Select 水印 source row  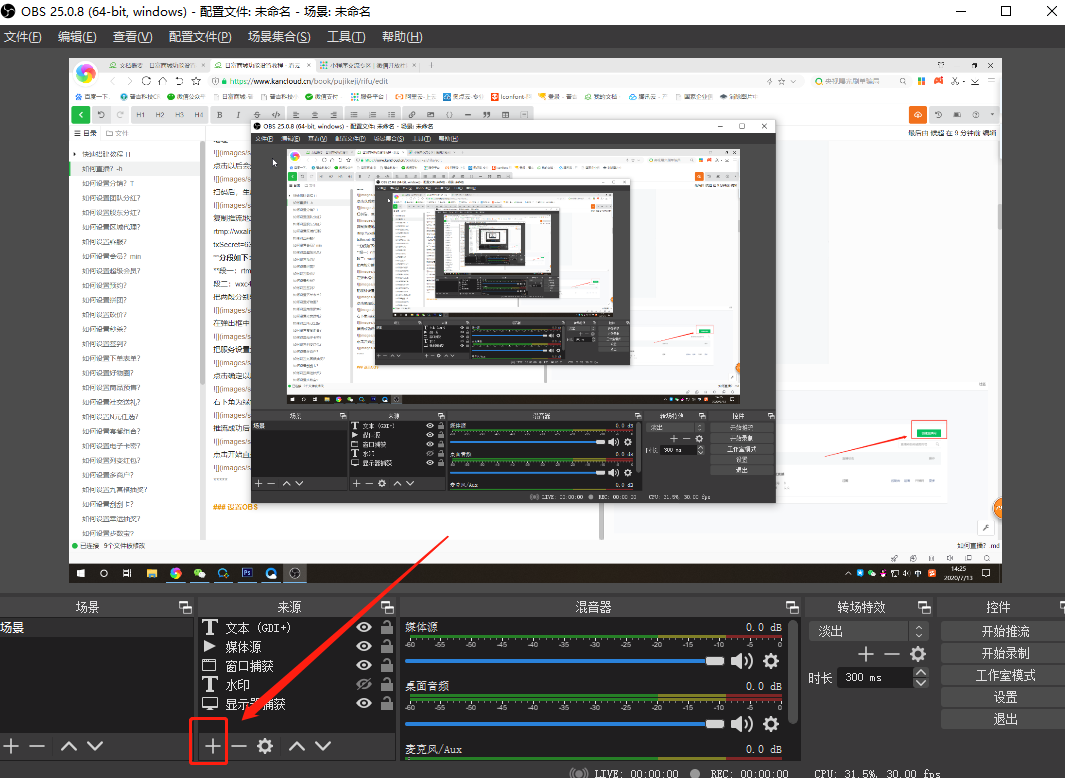point(297,684)
